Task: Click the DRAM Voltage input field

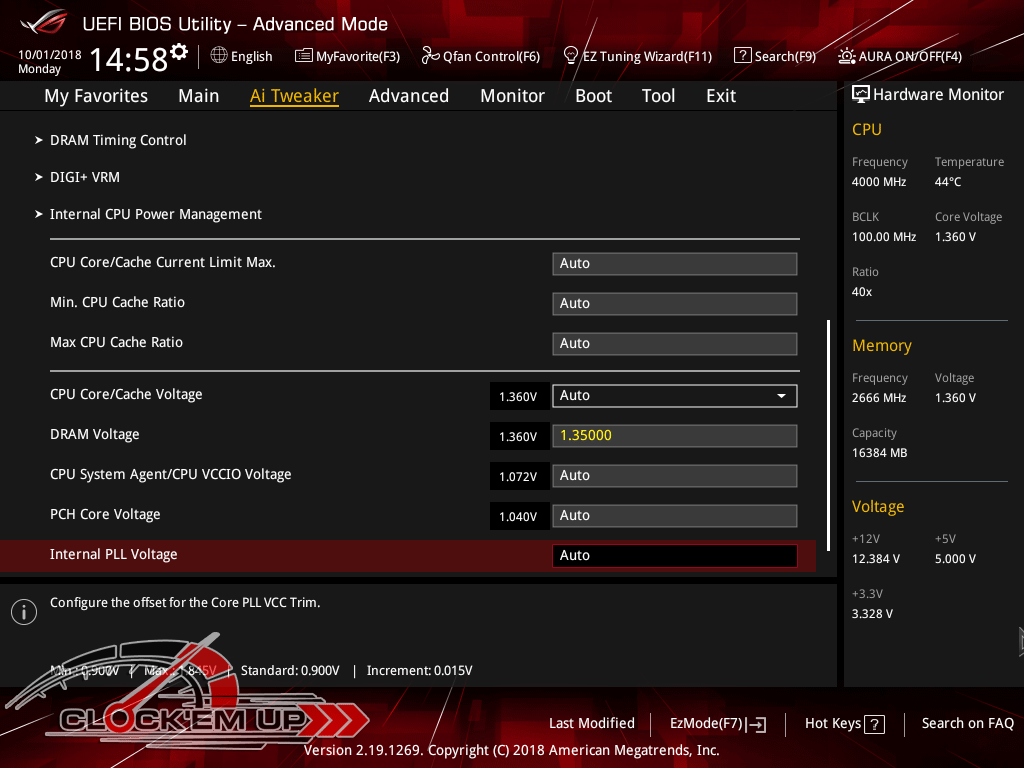Action: point(674,436)
